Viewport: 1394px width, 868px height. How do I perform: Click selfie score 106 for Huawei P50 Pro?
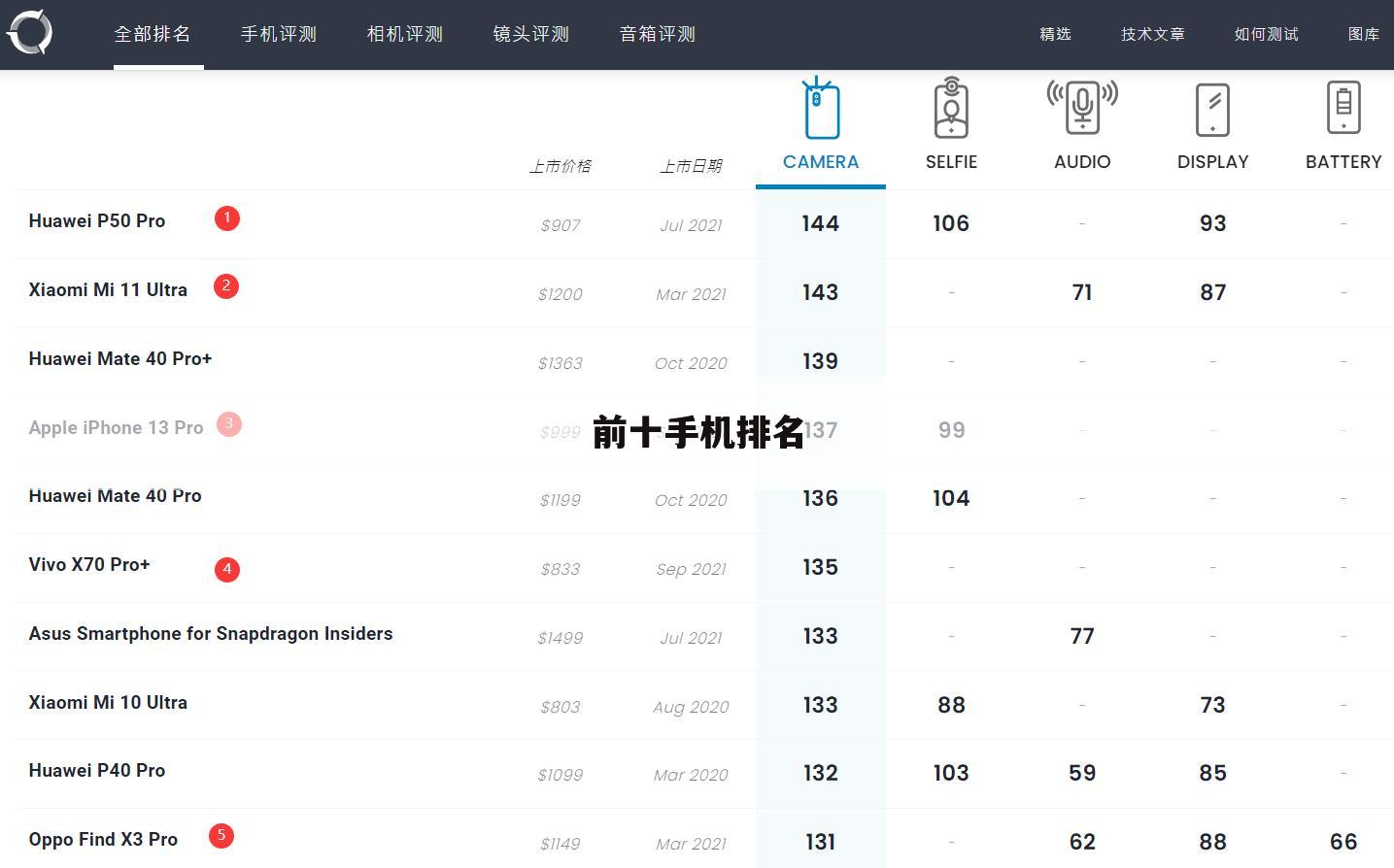pyautogui.click(x=951, y=223)
